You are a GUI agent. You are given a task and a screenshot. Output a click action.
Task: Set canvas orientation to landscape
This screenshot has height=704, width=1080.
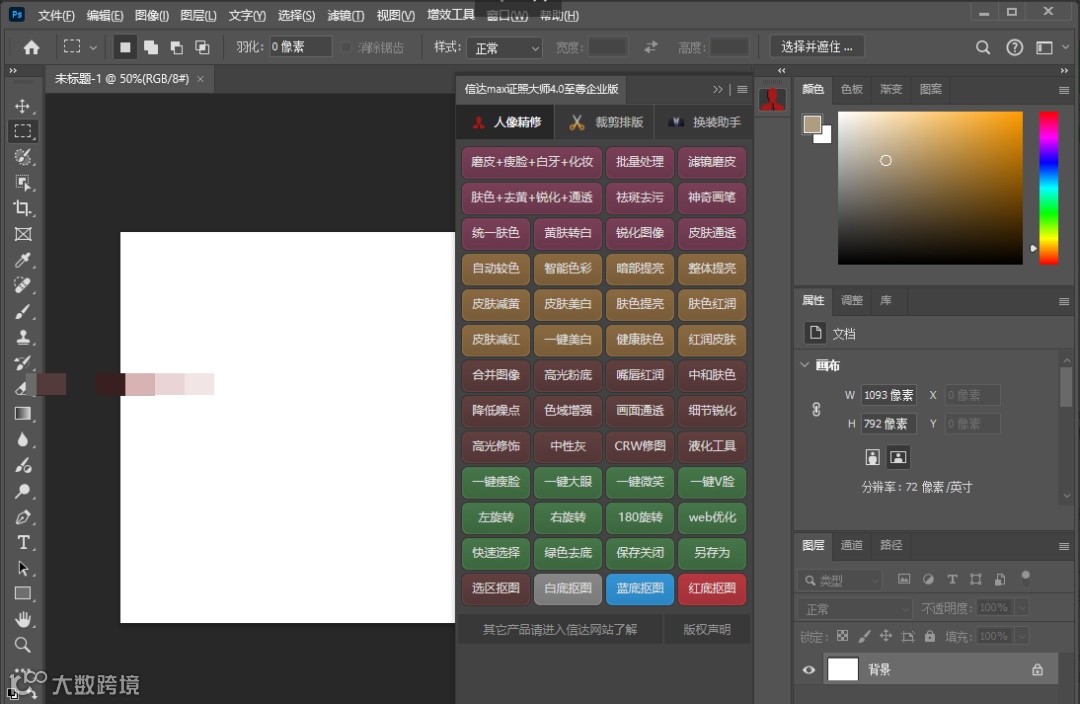pos(897,457)
